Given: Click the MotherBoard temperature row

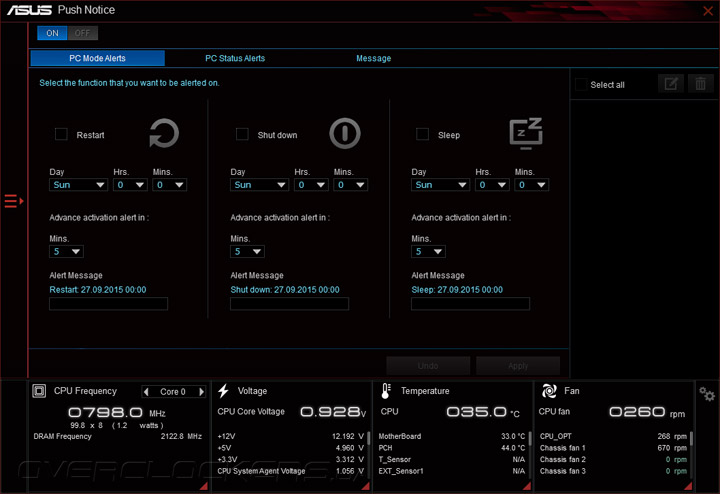Looking at the screenshot, I should [x=451, y=436].
